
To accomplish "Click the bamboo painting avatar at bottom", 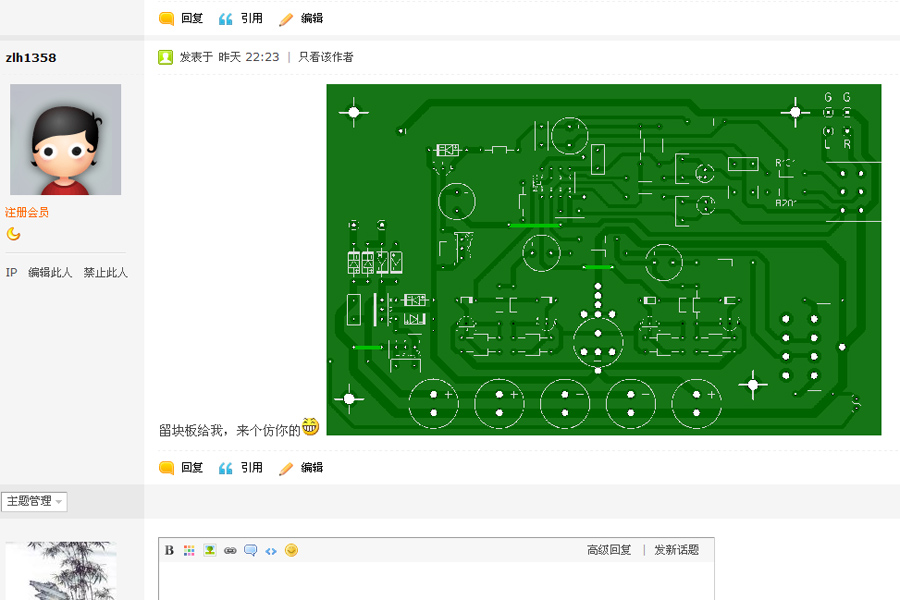I will (61, 571).
